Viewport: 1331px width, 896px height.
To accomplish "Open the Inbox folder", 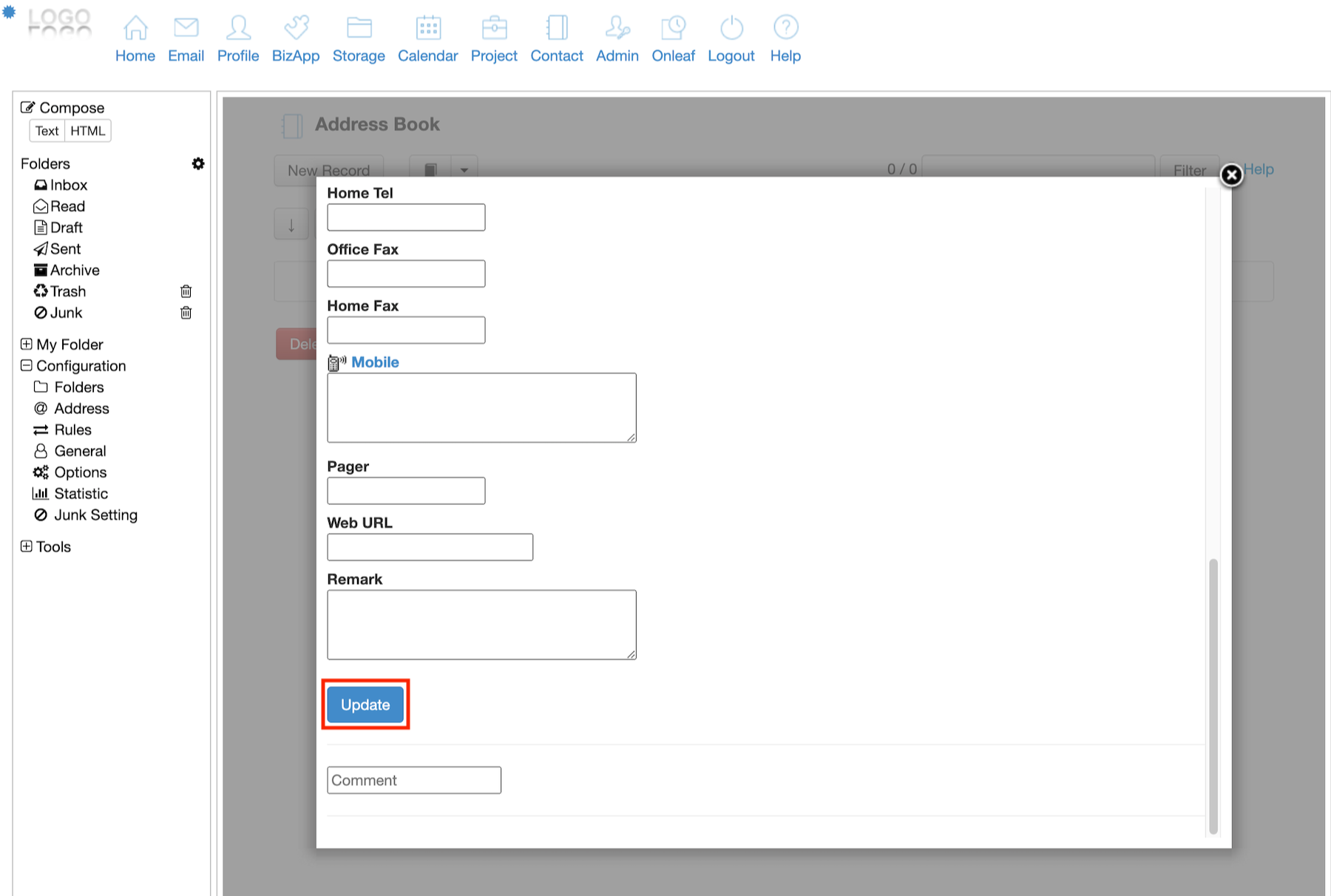I will click(68, 185).
